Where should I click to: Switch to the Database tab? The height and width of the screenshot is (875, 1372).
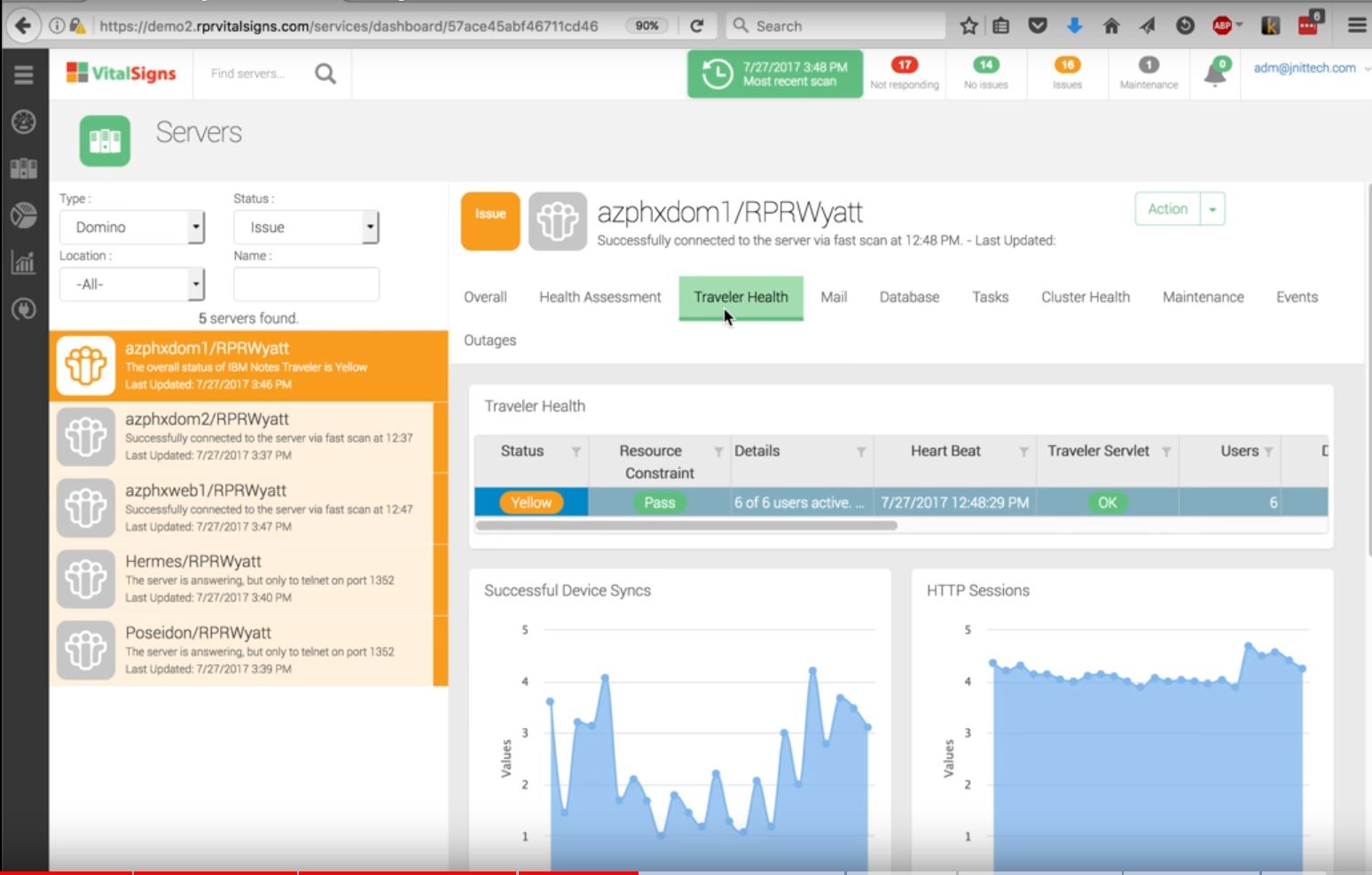click(x=909, y=297)
